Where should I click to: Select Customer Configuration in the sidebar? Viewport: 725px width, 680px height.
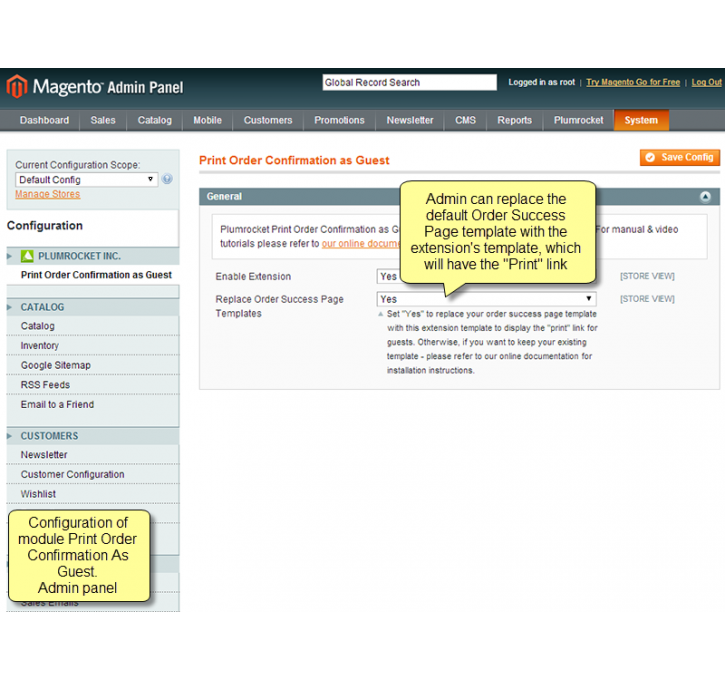tap(73, 474)
